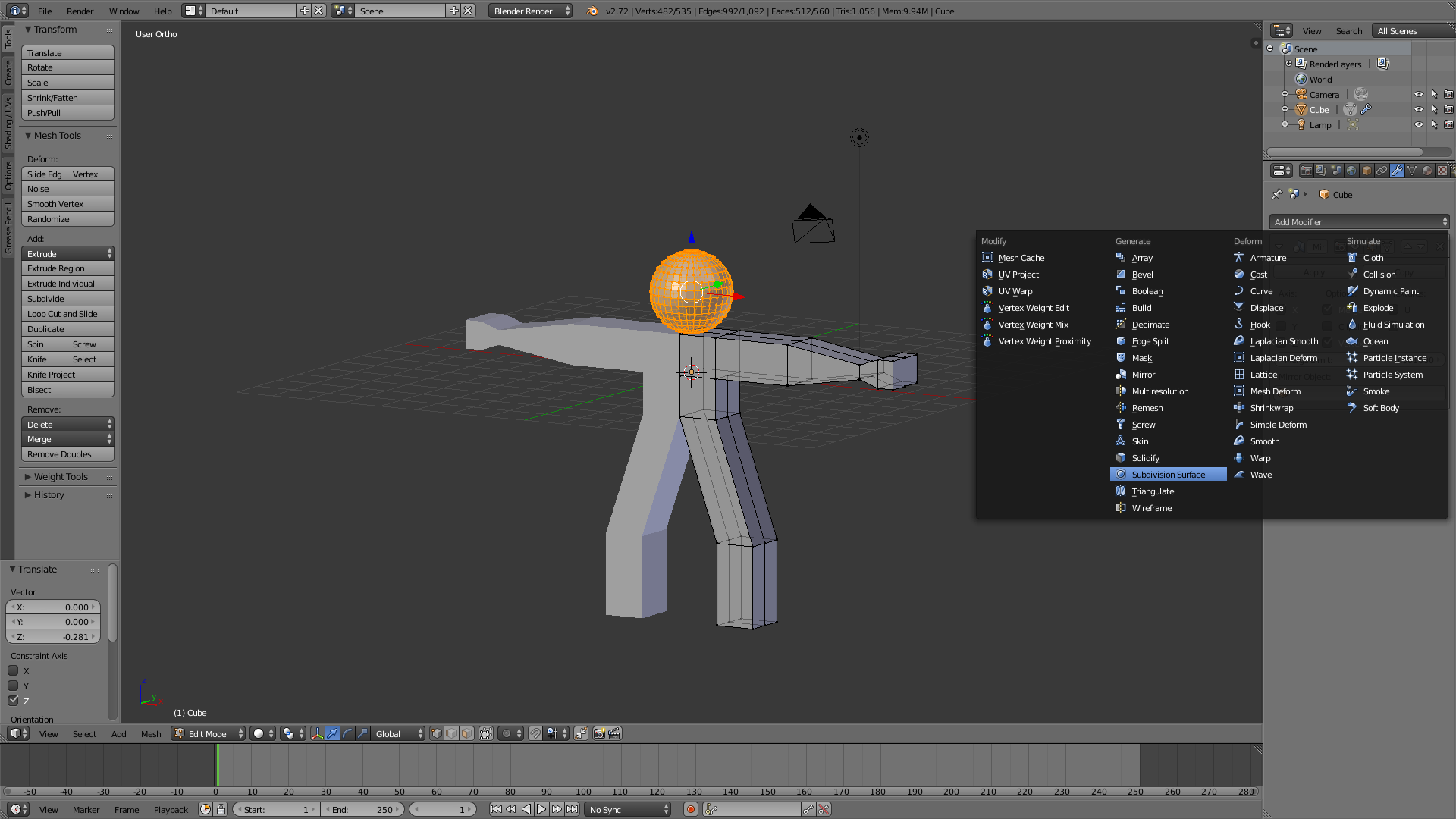Click the rotate manipulator arc icon
Viewport: 1456px width, 819px height.
pos(347,733)
